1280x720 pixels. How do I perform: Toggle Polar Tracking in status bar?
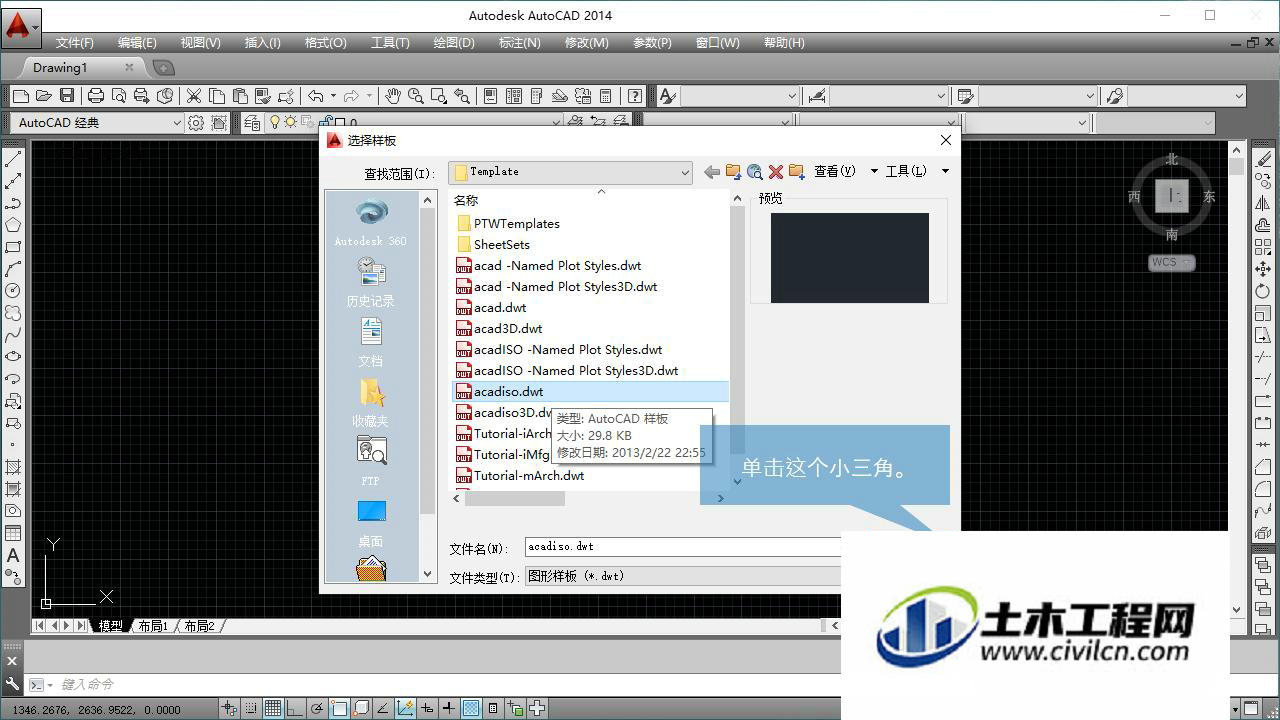[317, 709]
